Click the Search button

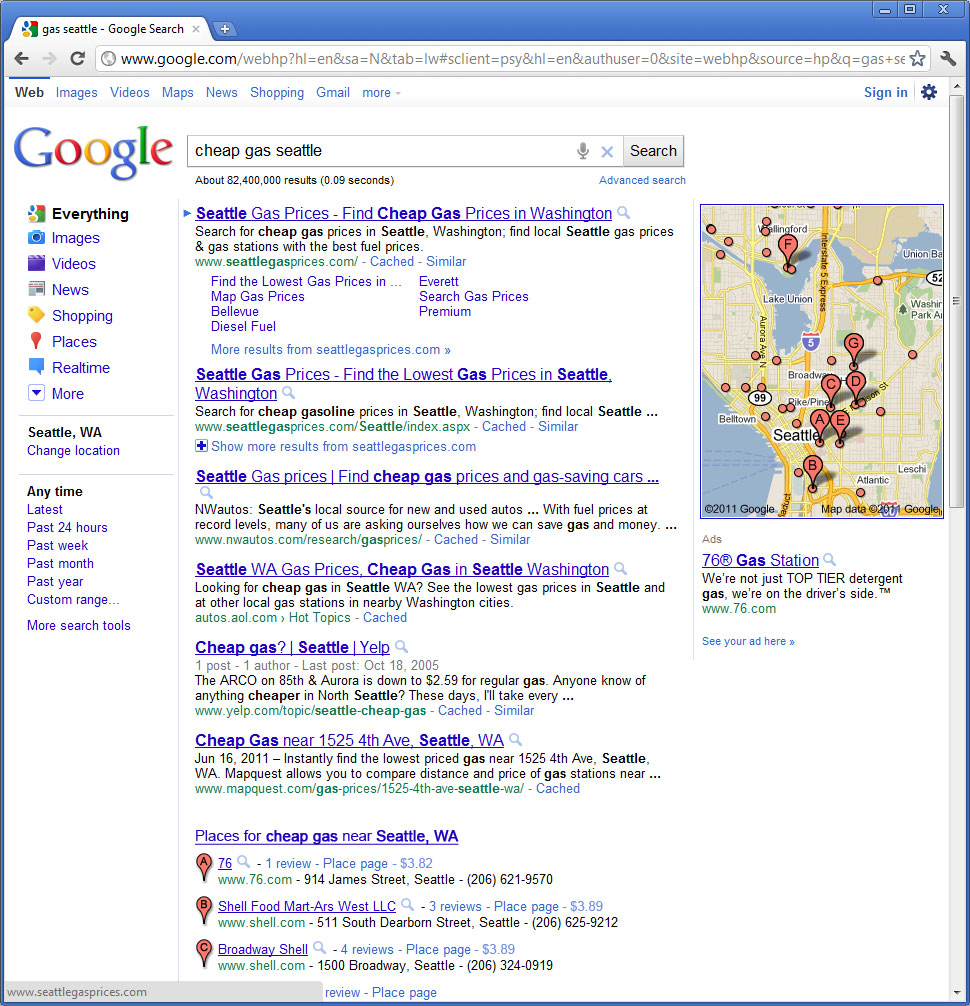pos(653,151)
